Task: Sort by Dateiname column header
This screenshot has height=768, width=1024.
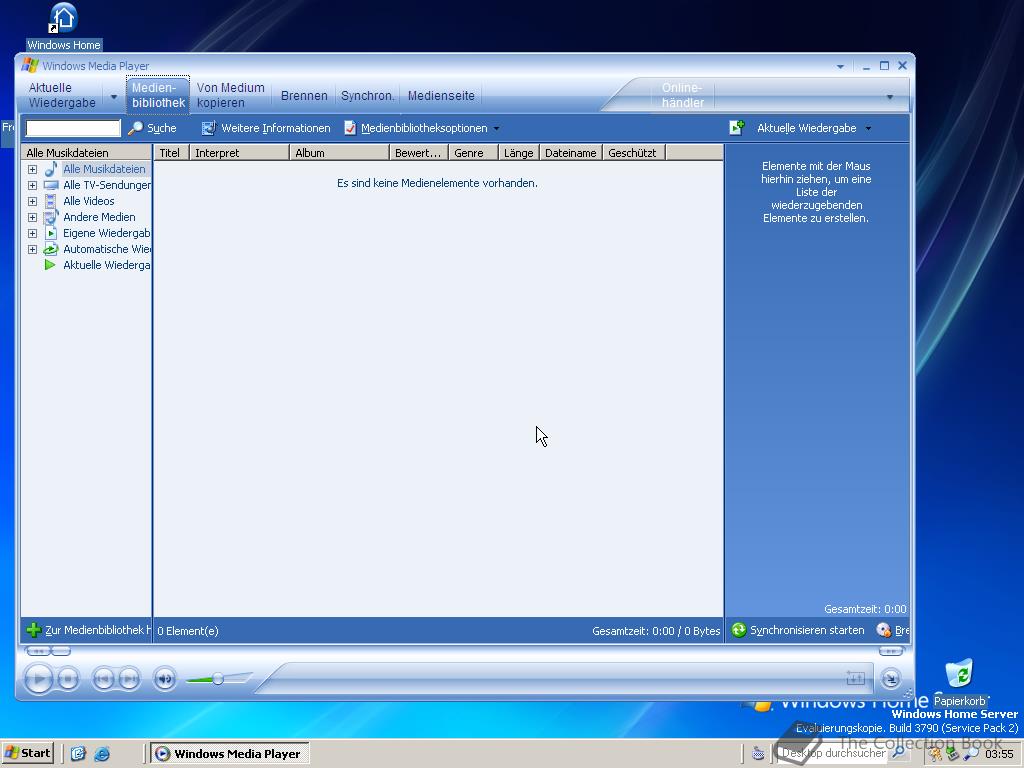Action: 571,153
